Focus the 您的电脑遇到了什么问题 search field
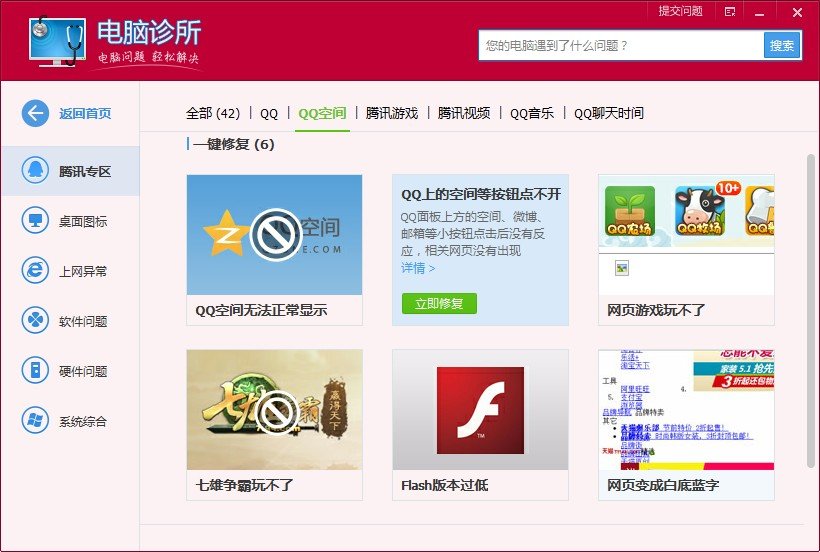Screen dimensions: 820x552 pyautogui.click(x=621, y=45)
